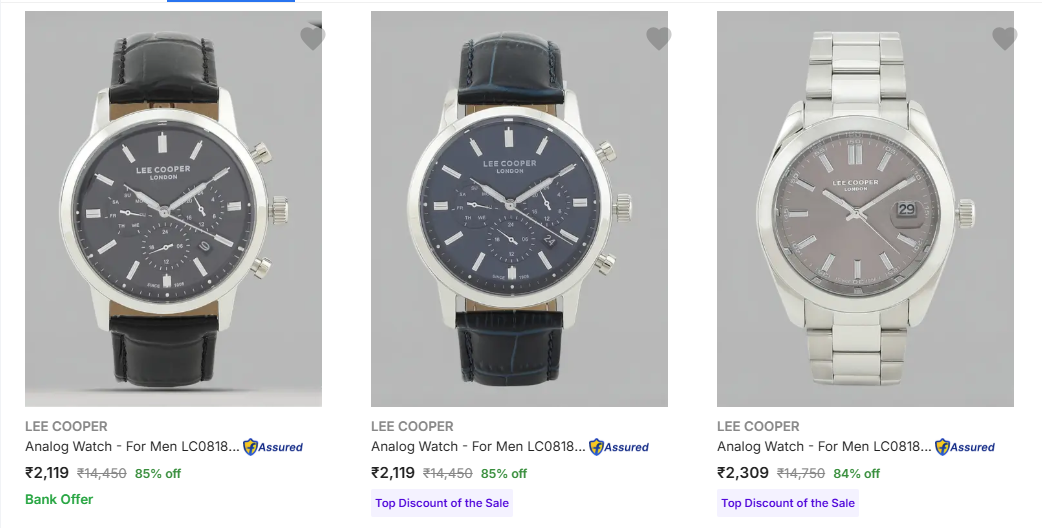Screen dimensions: 1042x528
Task: Click the 84% off discount text
Action: pyautogui.click(x=857, y=474)
